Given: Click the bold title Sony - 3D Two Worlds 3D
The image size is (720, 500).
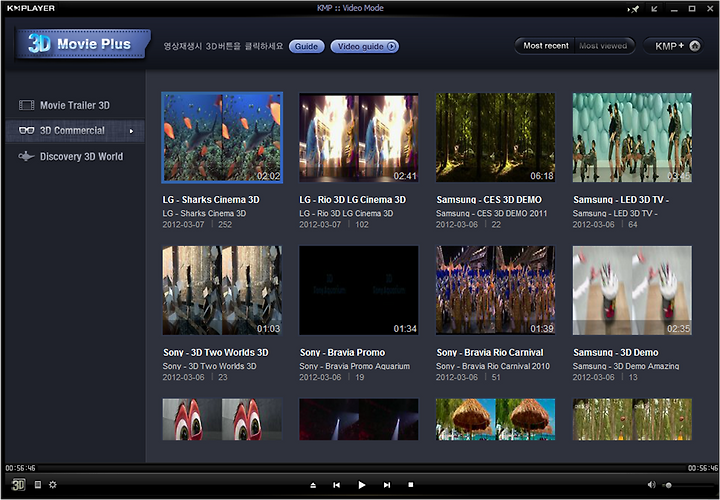Looking at the screenshot, I should pos(216,353).
